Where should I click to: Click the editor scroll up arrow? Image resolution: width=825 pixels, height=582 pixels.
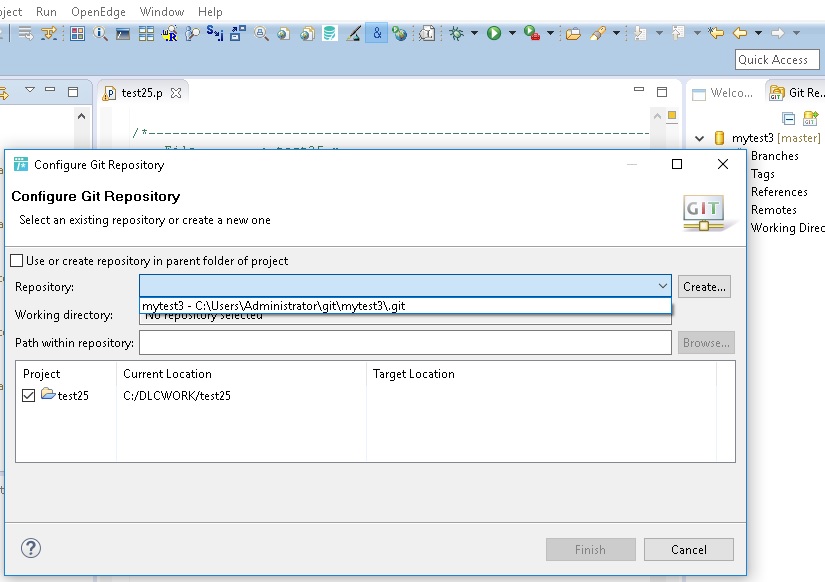(x=657, y=116)
